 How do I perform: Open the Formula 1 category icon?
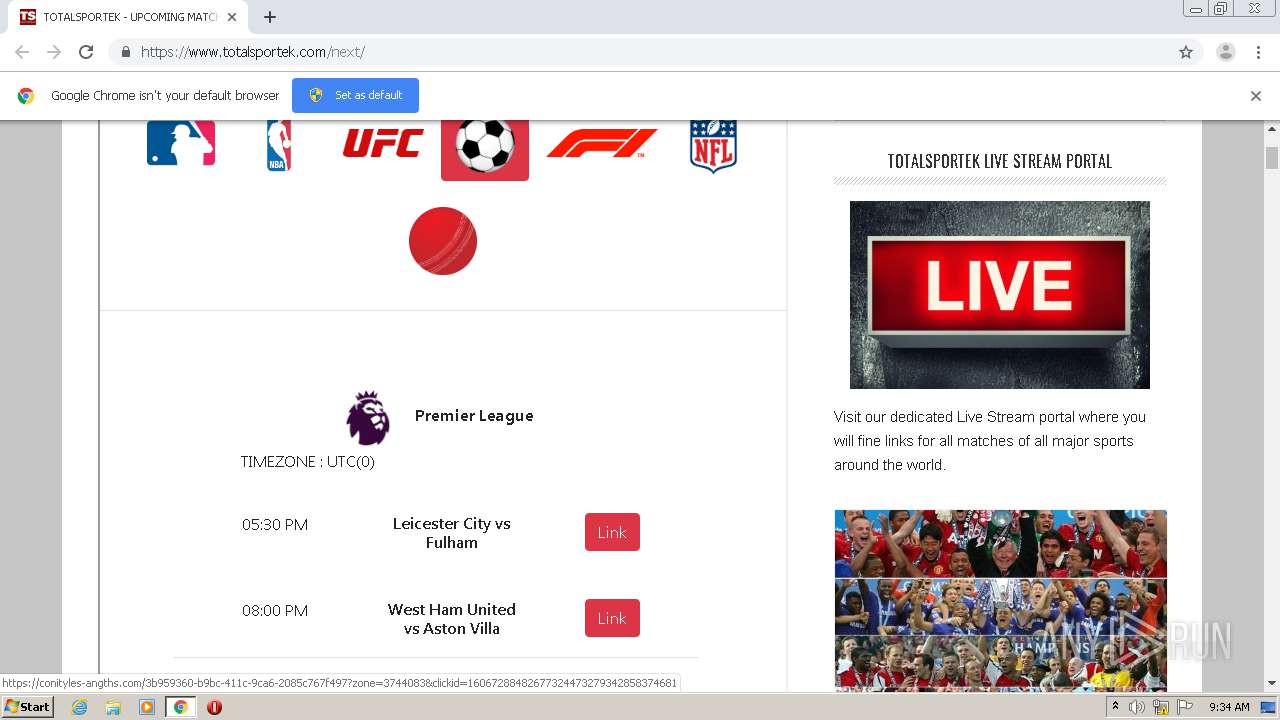coord(602,143)
